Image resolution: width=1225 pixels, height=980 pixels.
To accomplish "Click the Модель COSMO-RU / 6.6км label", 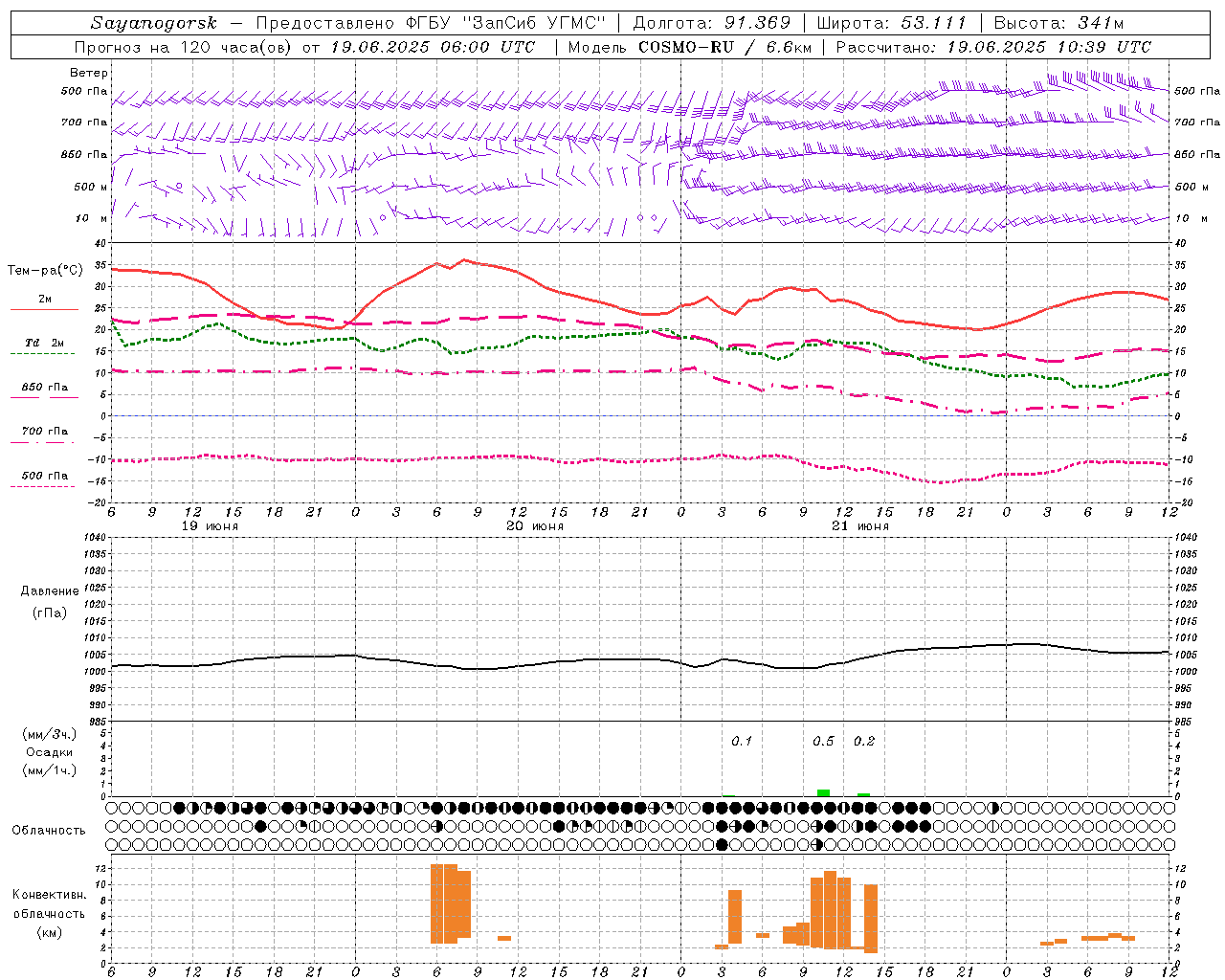I will pyautogui.click(x=690, y=47).
